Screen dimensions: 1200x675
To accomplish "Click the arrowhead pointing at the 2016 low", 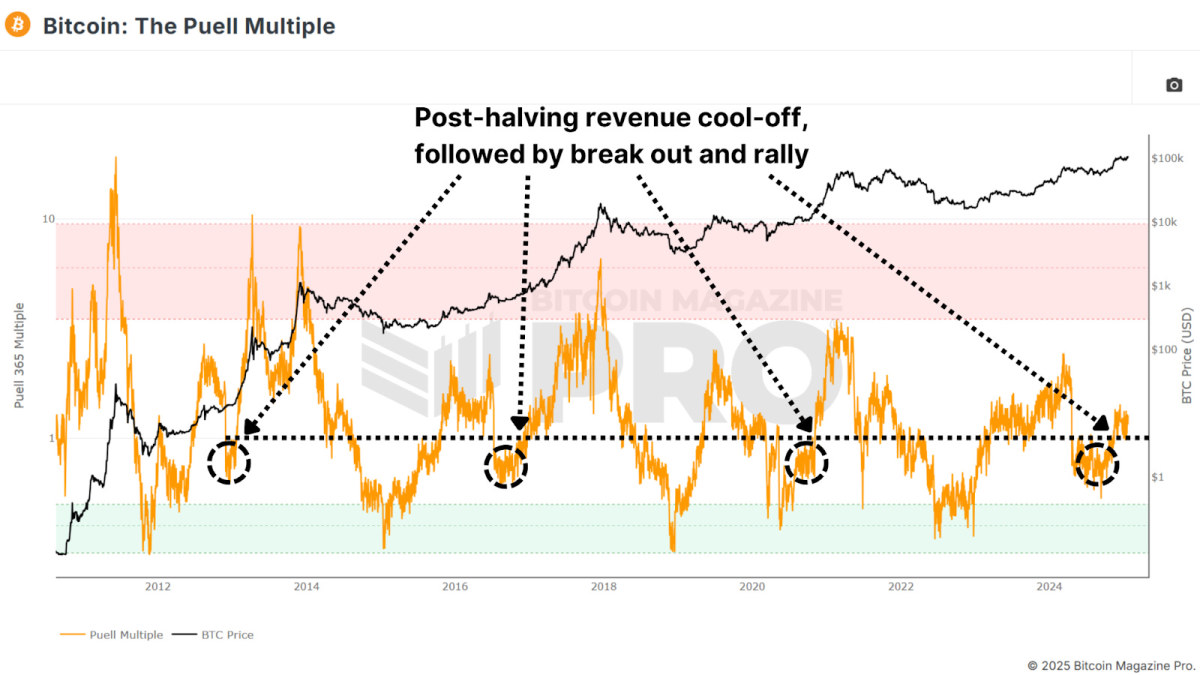I will pos(519,424).
